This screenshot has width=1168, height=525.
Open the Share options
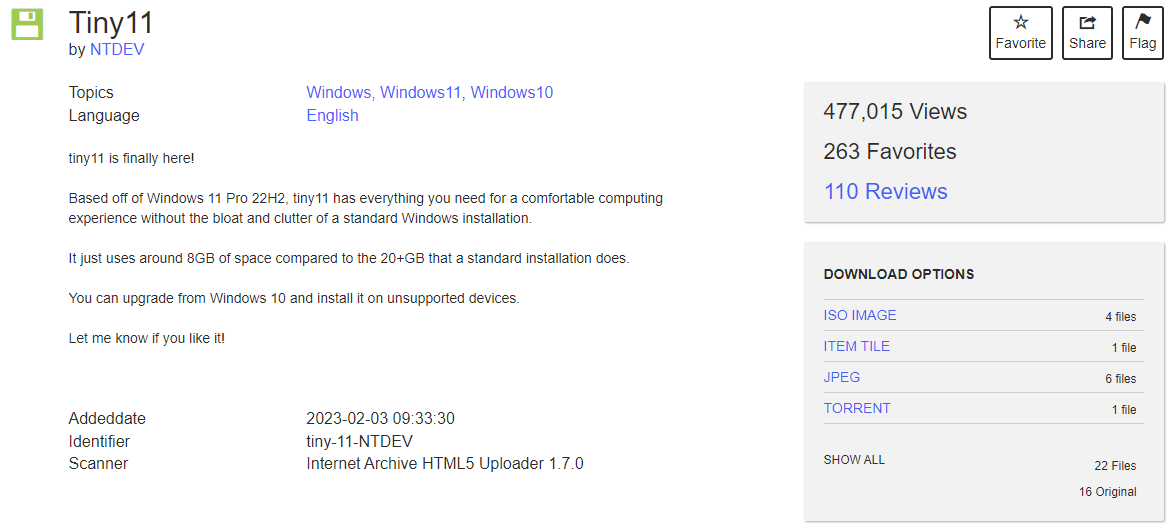pos(1087,33)
